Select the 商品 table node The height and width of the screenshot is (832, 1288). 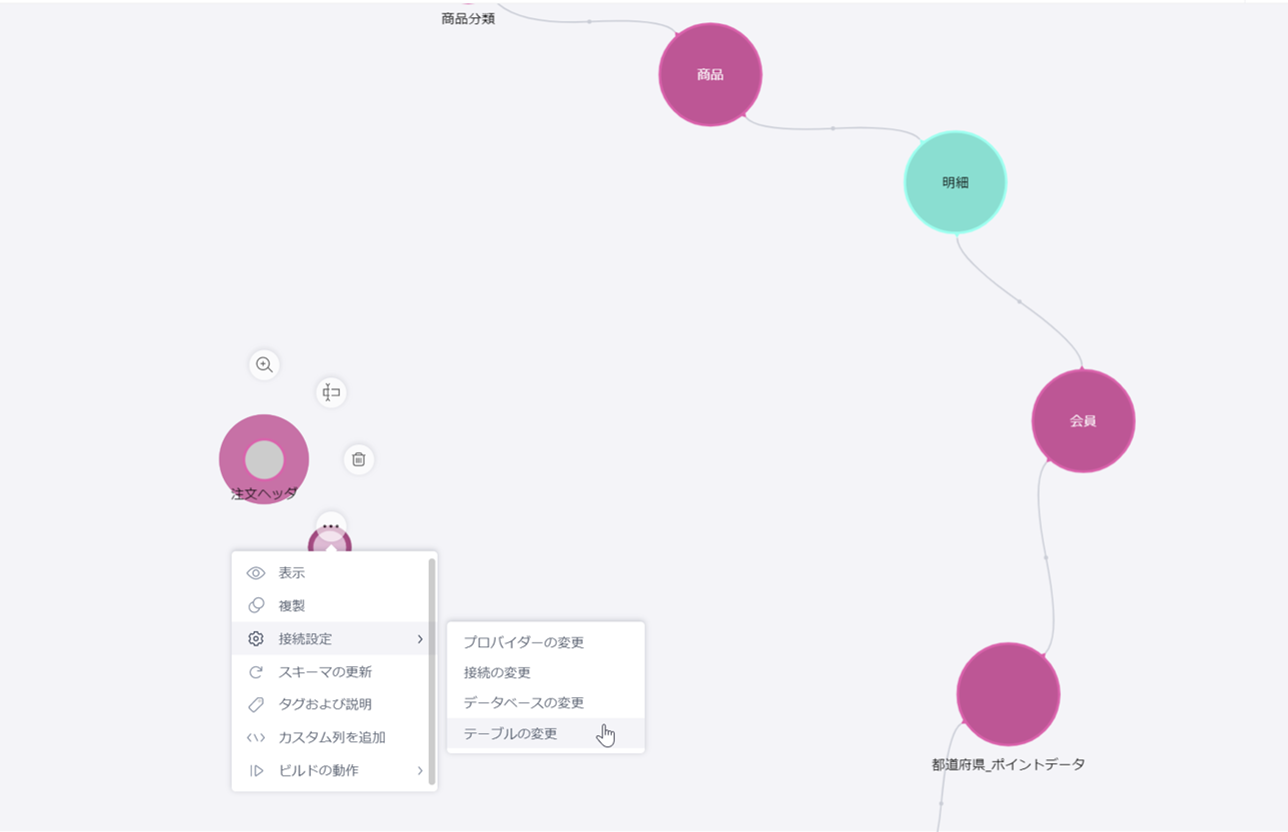(x=710, y=75)
